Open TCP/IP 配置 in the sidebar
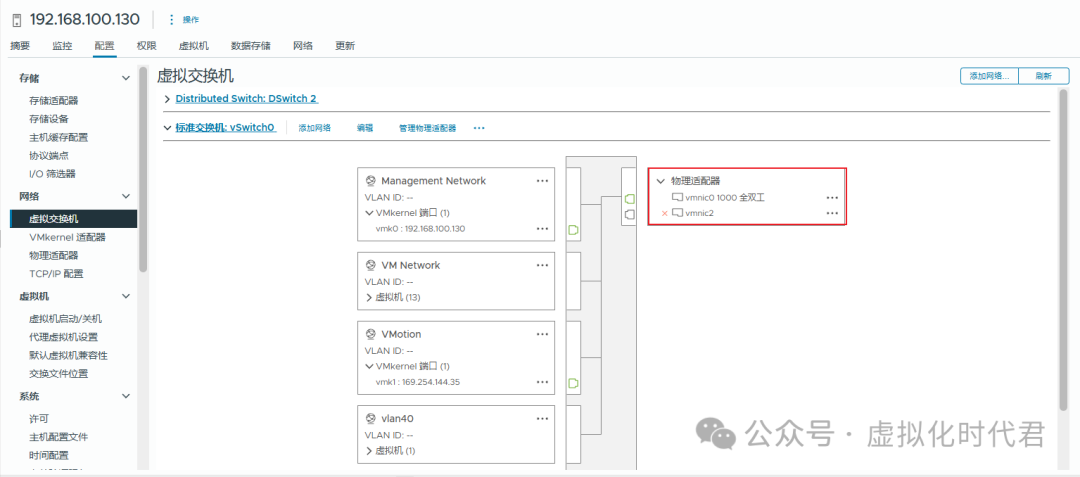Viewport: 1080px width, 477px height. (x=56, y=273)
